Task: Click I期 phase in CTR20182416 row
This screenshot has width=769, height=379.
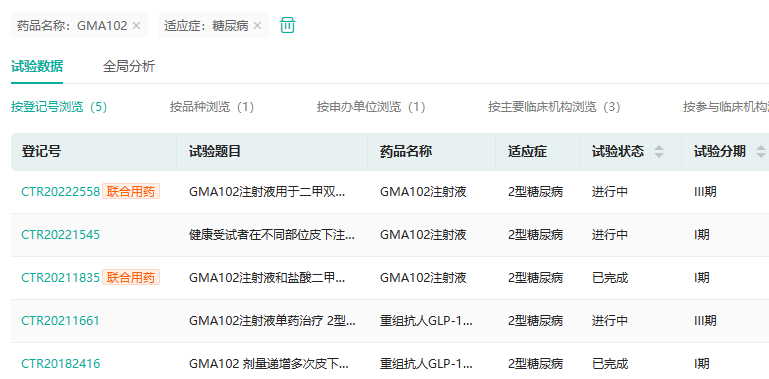Action: [701, 364]
